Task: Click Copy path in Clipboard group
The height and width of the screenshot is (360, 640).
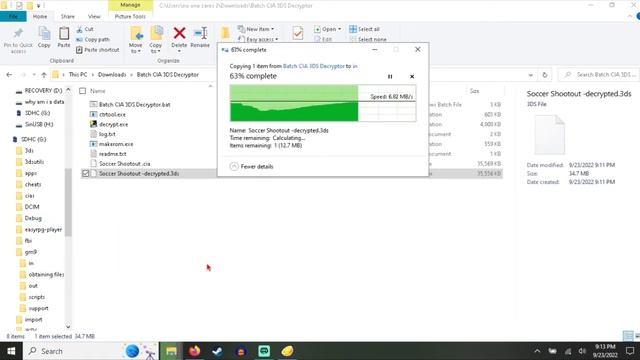Action: coord(93,40)
